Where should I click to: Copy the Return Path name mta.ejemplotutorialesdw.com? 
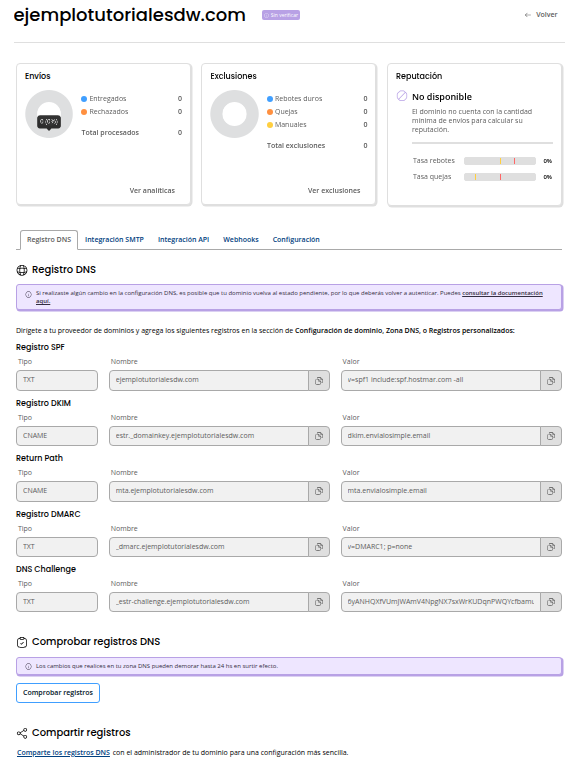(x=319, y=491)
